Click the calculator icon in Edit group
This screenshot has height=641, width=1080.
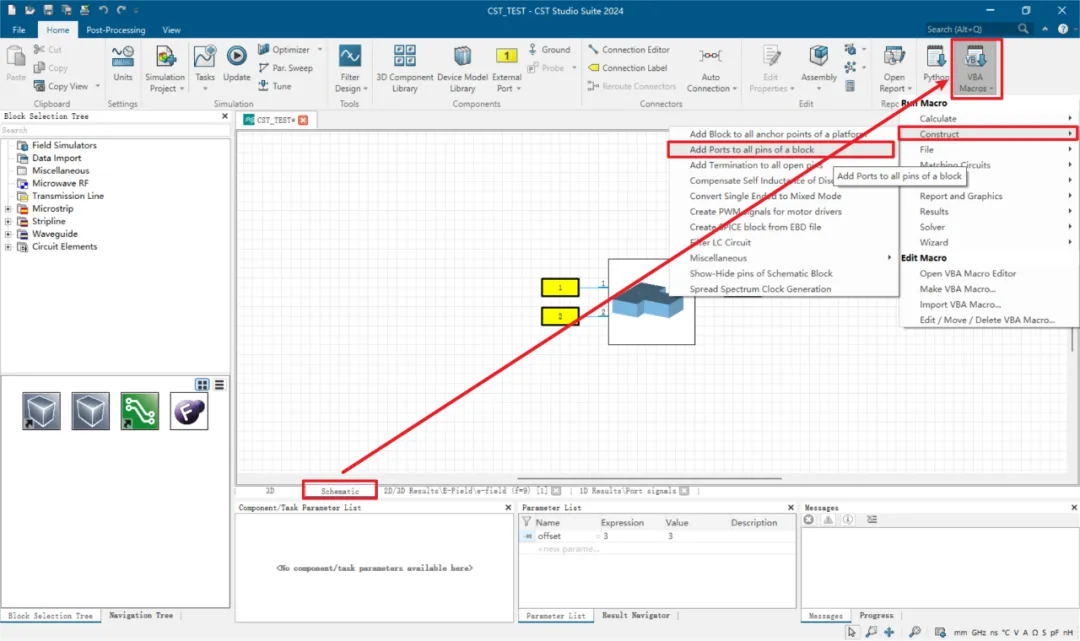[x=850, y=86]
